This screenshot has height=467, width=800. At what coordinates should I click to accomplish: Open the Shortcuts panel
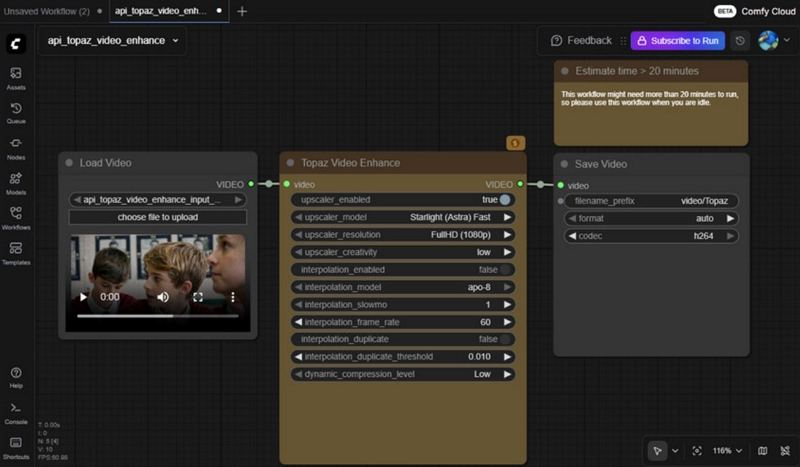tap(16, 447)
